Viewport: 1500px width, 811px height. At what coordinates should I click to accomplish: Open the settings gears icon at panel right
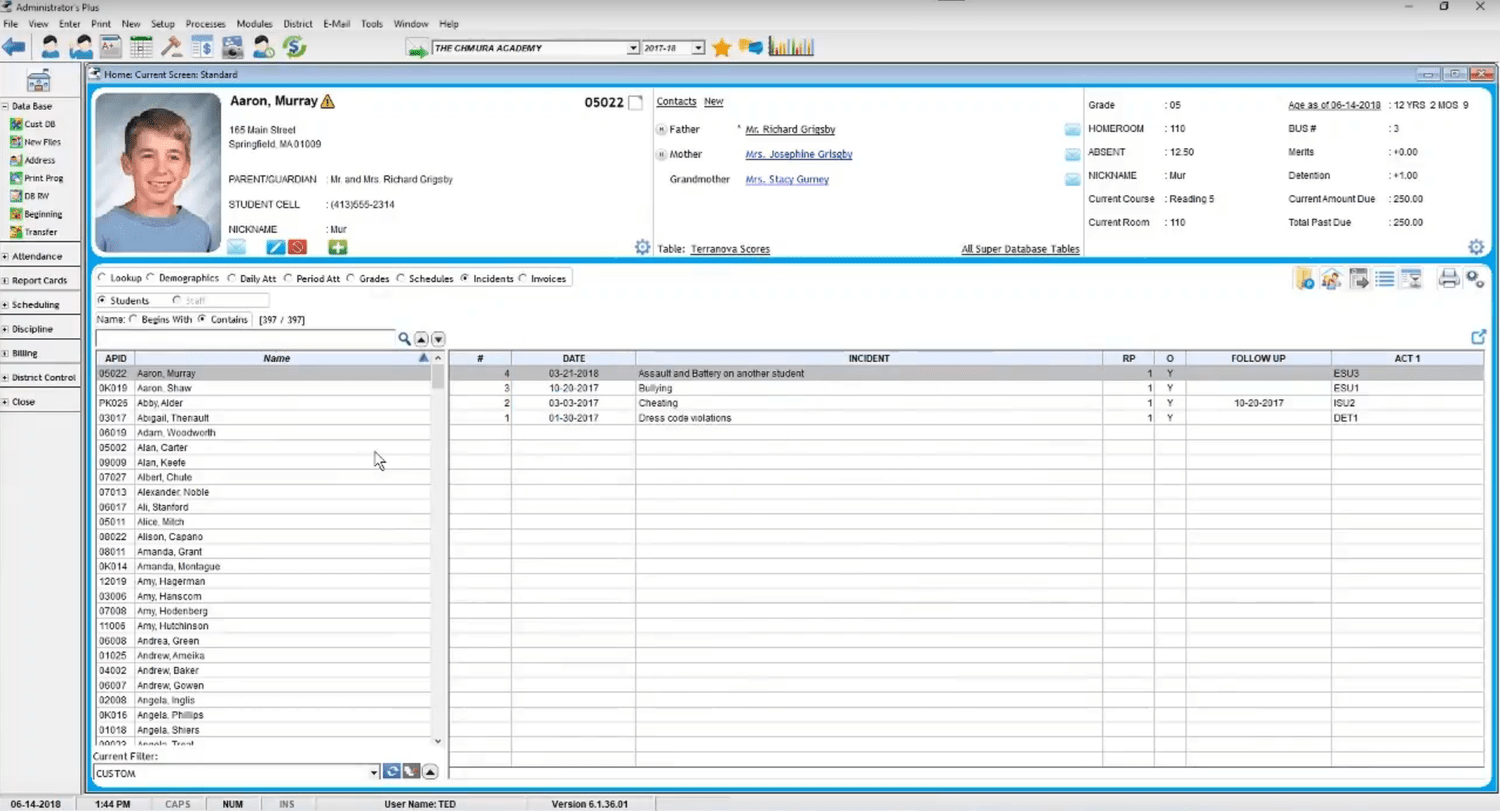pos(1474,279)
